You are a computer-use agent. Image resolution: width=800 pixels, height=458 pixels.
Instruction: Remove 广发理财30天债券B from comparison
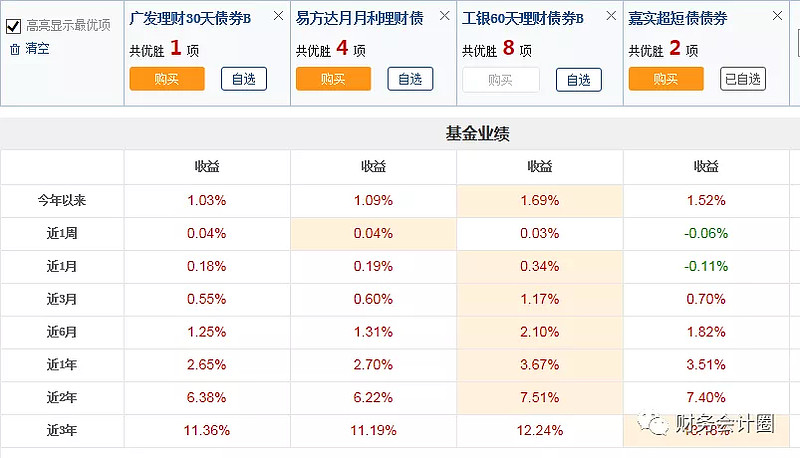[x=277, y=16]
